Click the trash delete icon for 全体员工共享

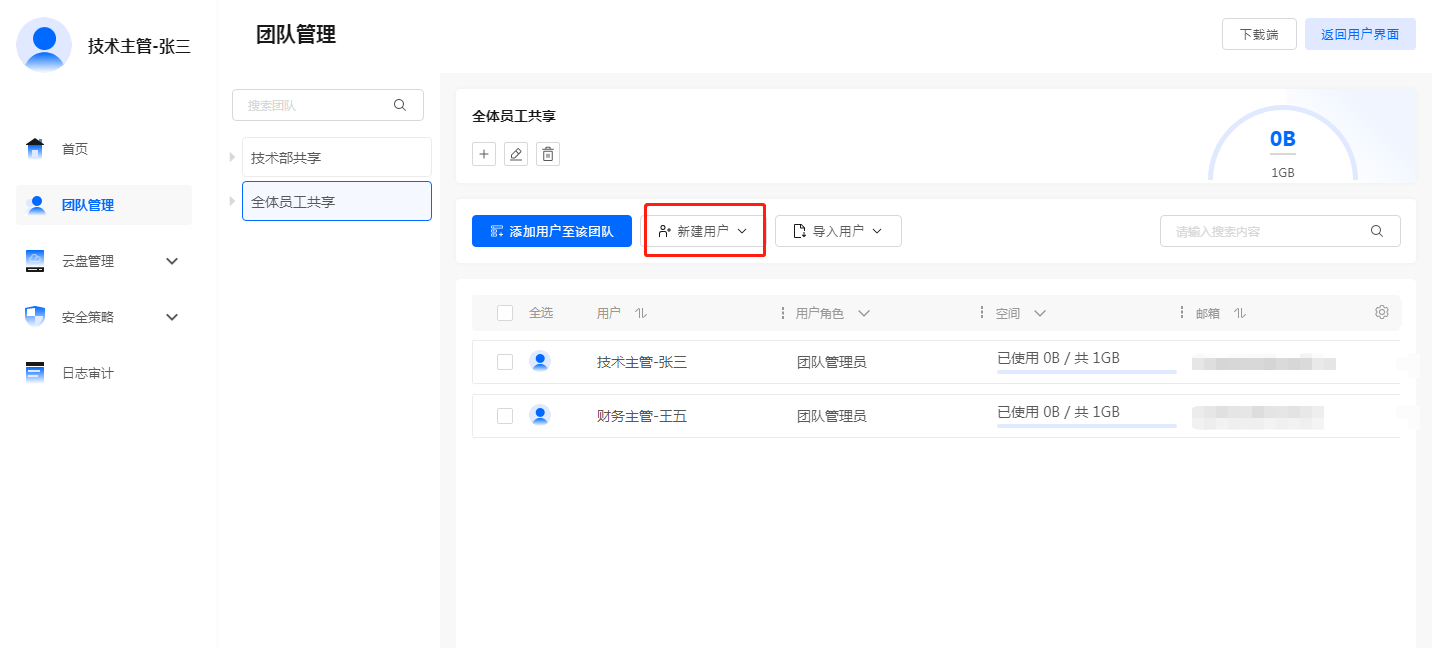click(548, 154)
